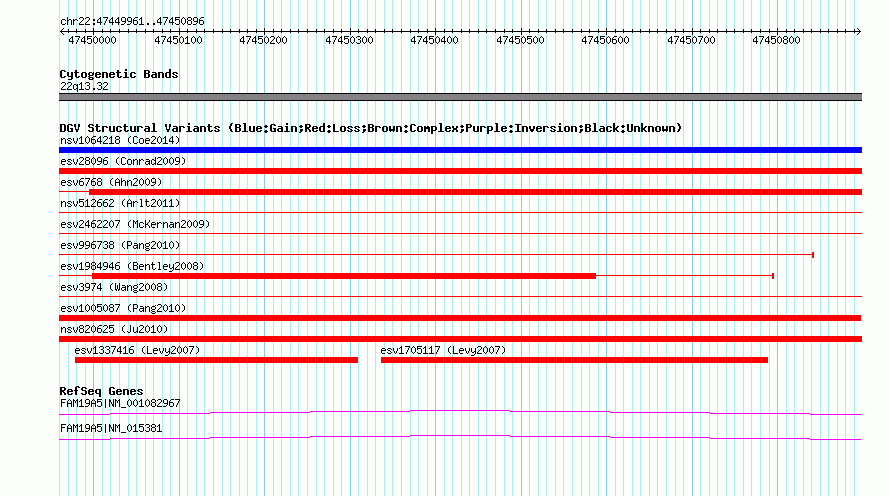This screenshot has width=890, height=496.
Task: Click ruler position label 47450500
Action: pyautogui.click(x=520, y=40)
